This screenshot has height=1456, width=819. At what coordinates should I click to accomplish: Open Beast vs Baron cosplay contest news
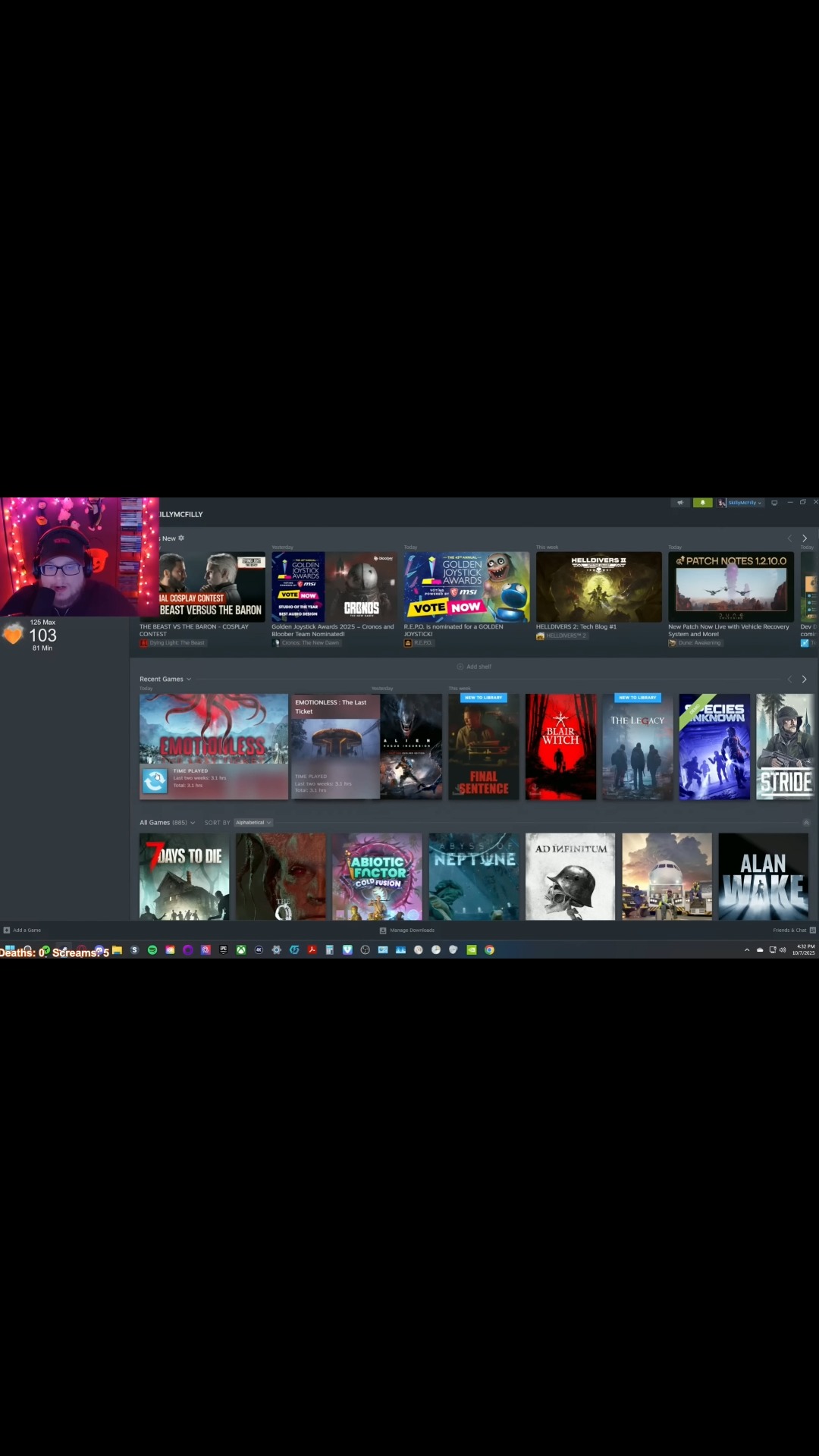(x=202, y=587)
